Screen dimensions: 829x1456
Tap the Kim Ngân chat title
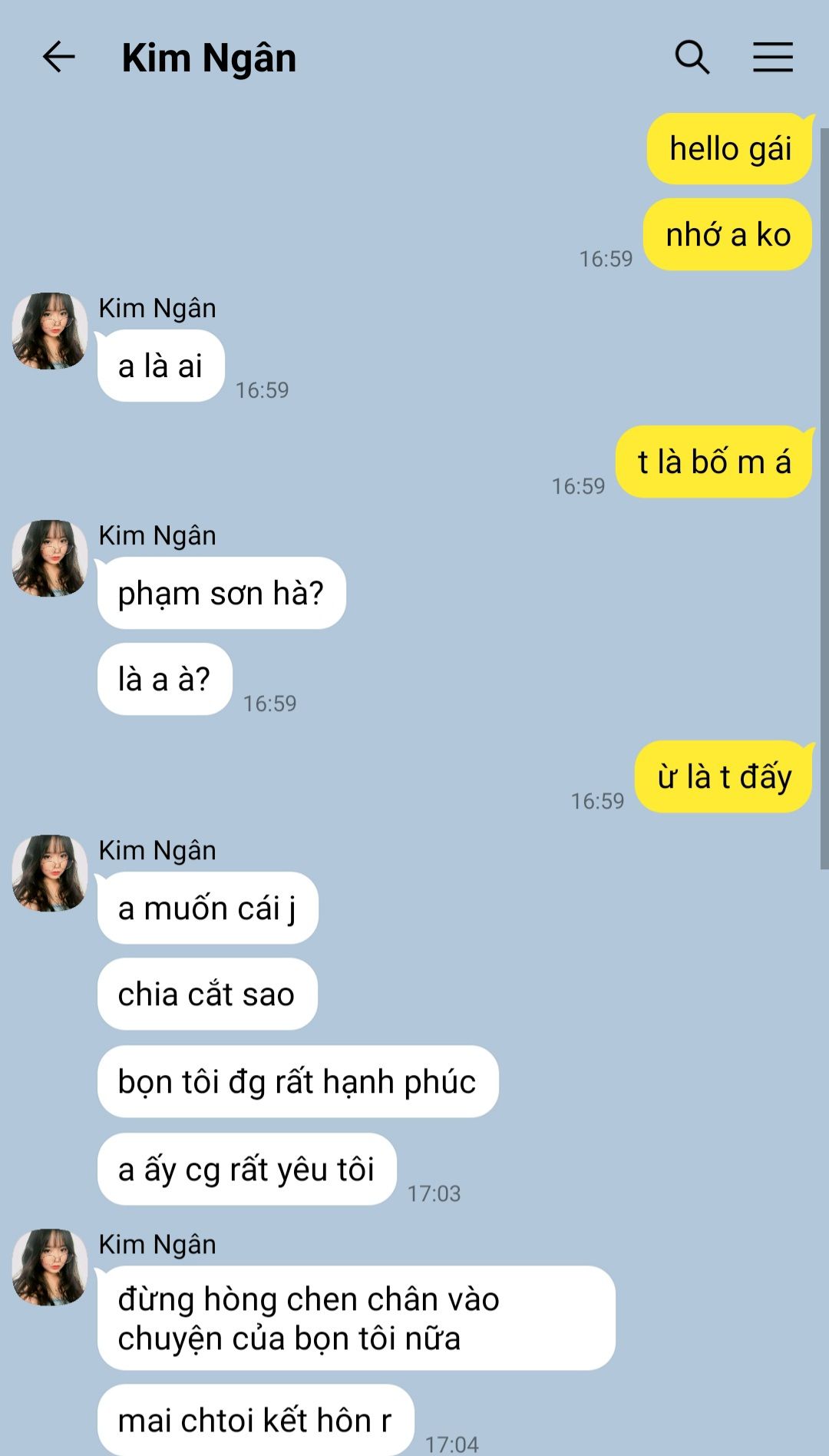coord(209,58)
